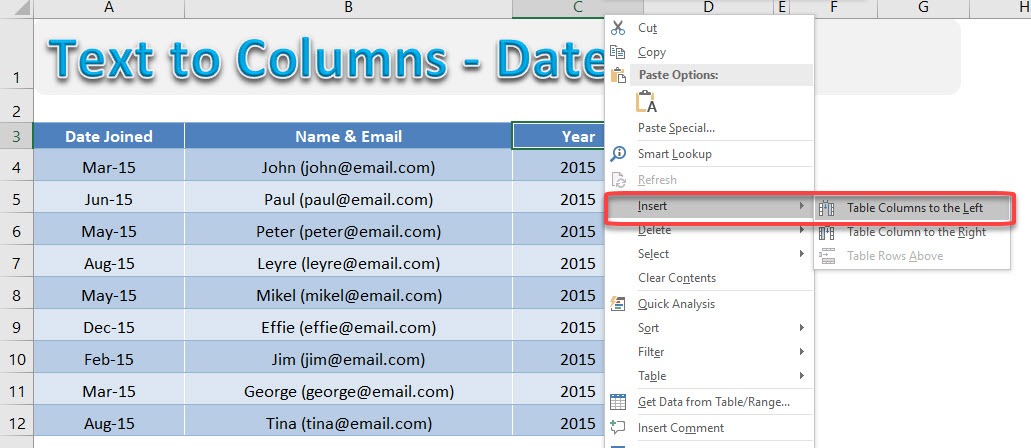Select row 12 header
Viewport: 1031px width, 448px height.
point(16,423)
